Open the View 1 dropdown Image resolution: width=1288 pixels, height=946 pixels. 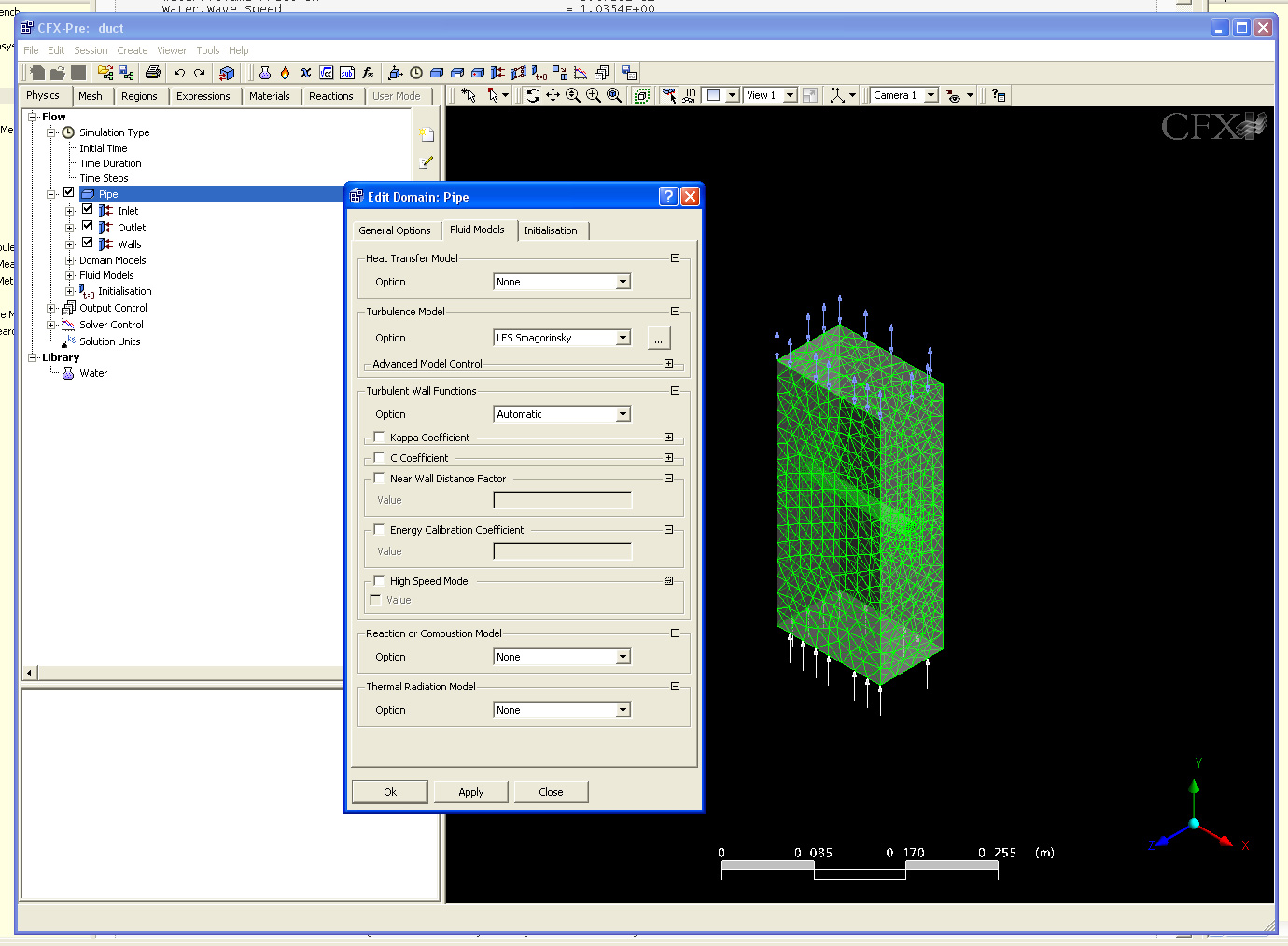(x=771, y=95)
